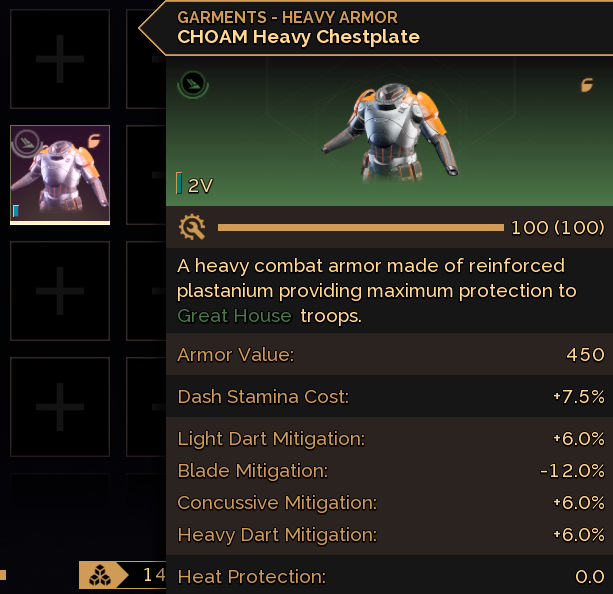
Task: Click the orange tag on the chestplate slot
Action: pos(95,140)
